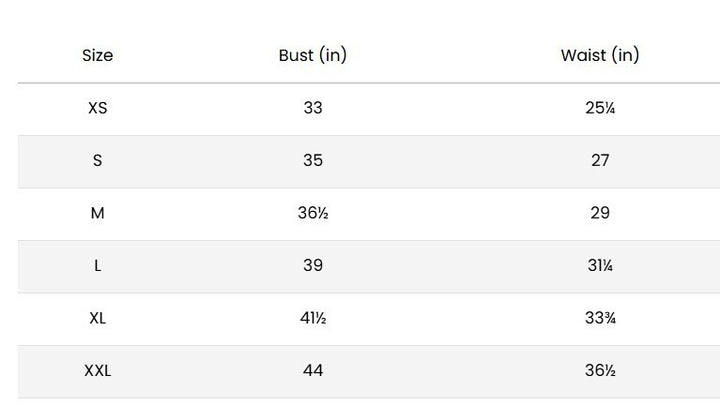Select the XS size cell
The image size is (720, 406).
pos(97,108)
